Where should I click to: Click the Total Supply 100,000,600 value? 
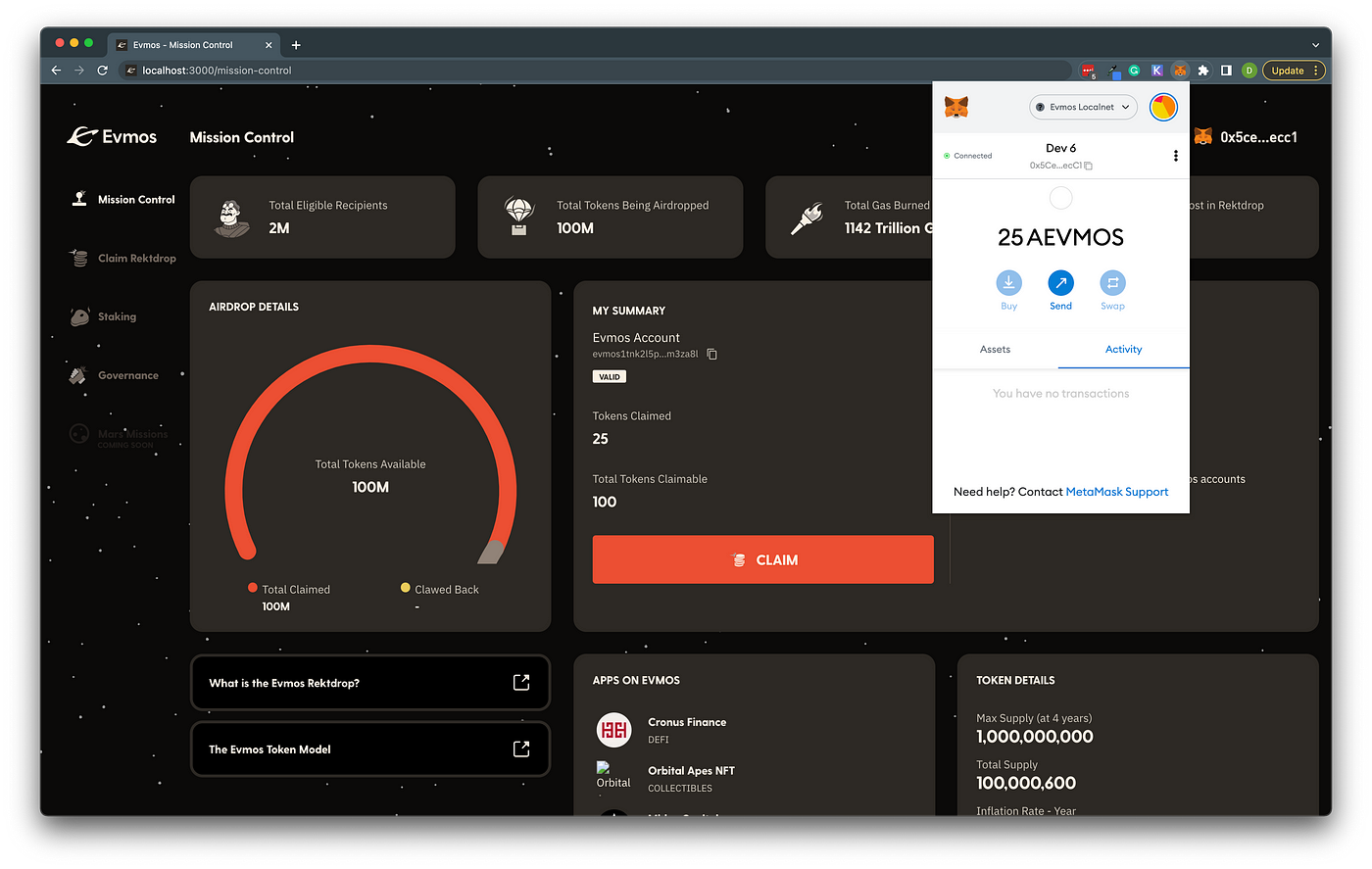click(x=1026, y=783)
